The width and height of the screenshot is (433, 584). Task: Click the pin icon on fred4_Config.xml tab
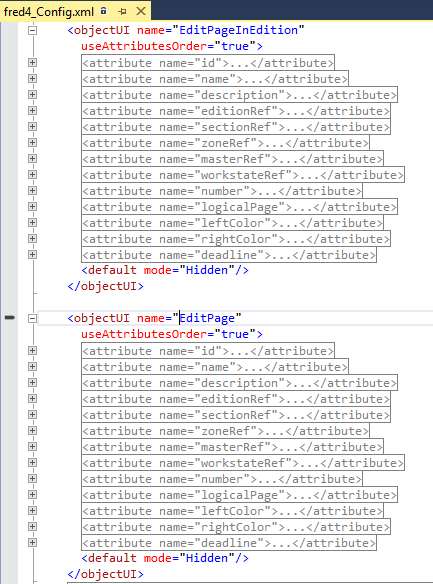(122, 12)
